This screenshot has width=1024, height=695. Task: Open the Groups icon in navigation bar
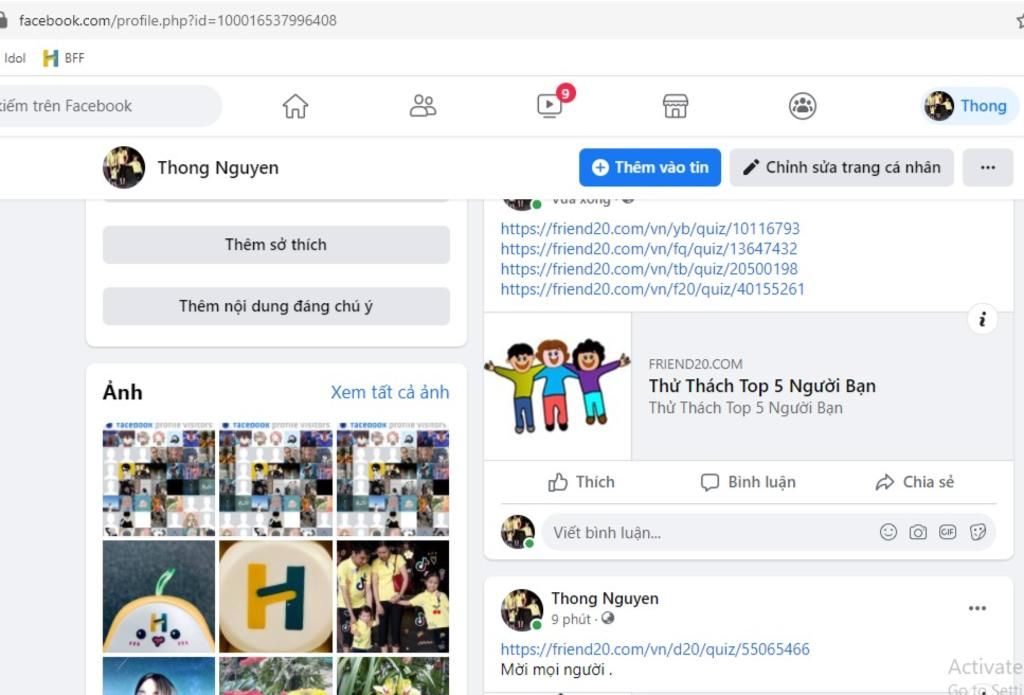802,106
